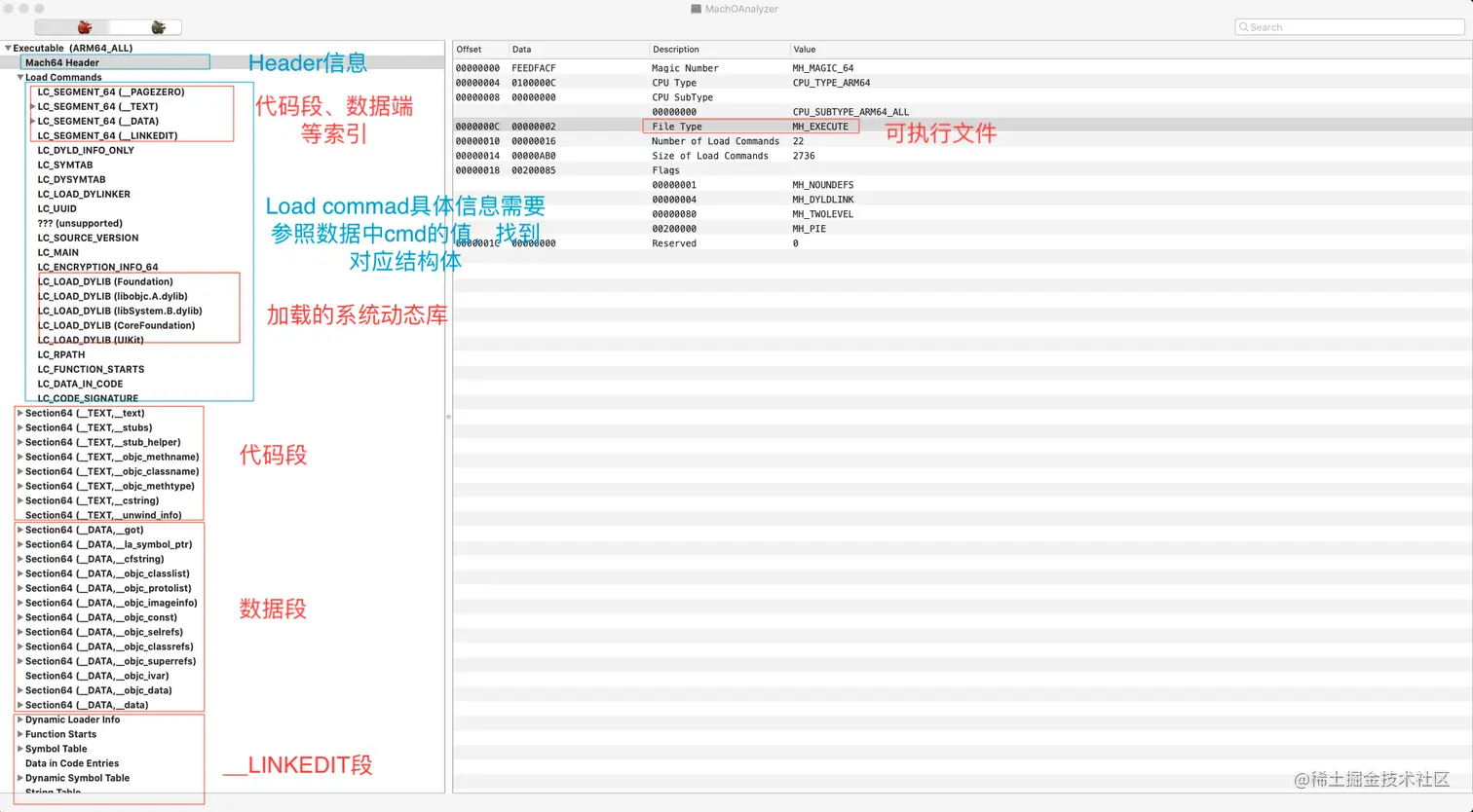This screenshot has height=812, width=1473.
Task: Select Section64 (__TEXT,__cstring) item
Action: pyautogui.click(x=92, y=500)
